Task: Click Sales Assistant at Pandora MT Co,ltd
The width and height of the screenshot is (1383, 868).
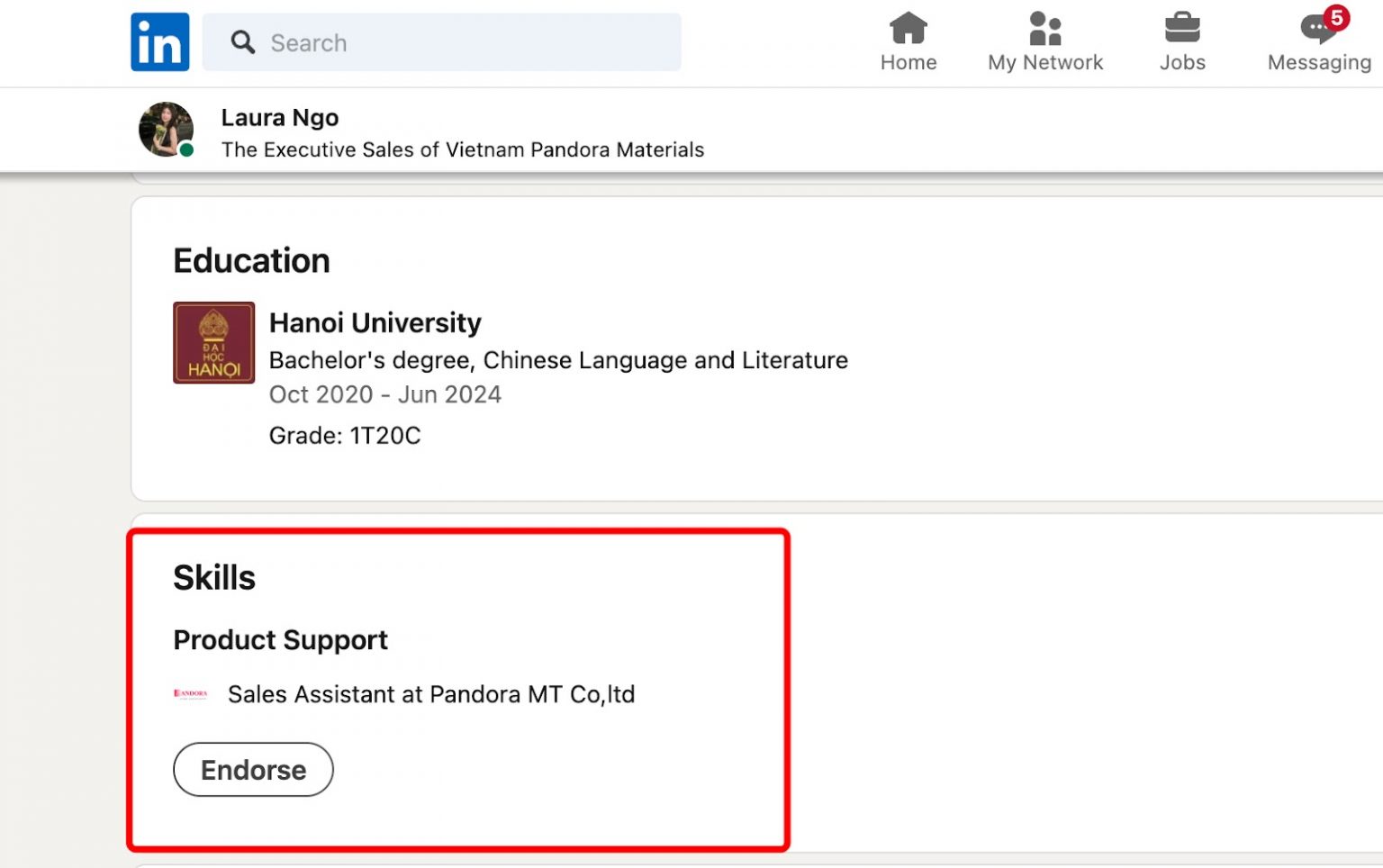Action: tap(432, 693)
